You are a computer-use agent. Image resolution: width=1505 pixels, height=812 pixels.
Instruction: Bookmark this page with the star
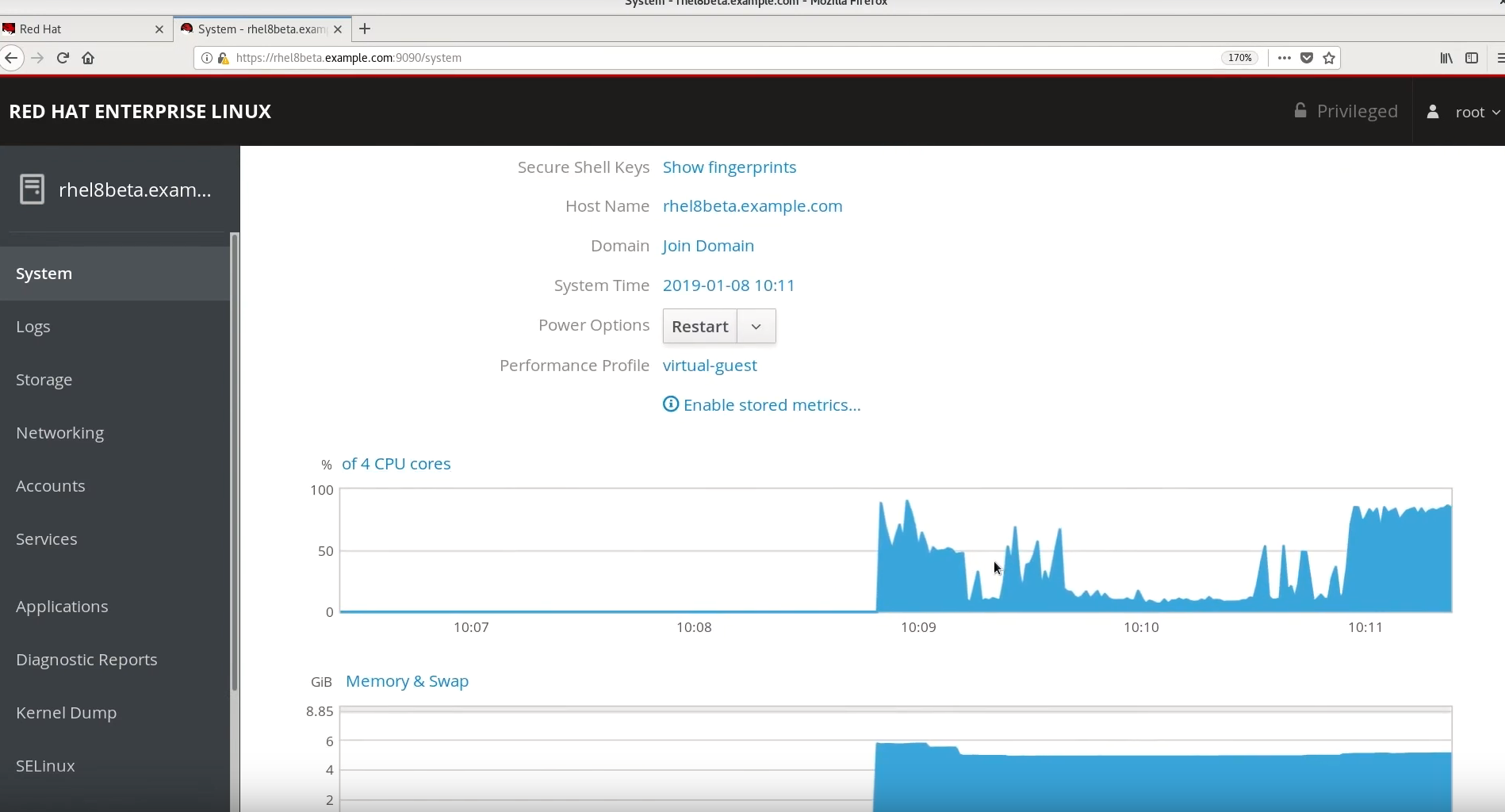click(1330, 58)
